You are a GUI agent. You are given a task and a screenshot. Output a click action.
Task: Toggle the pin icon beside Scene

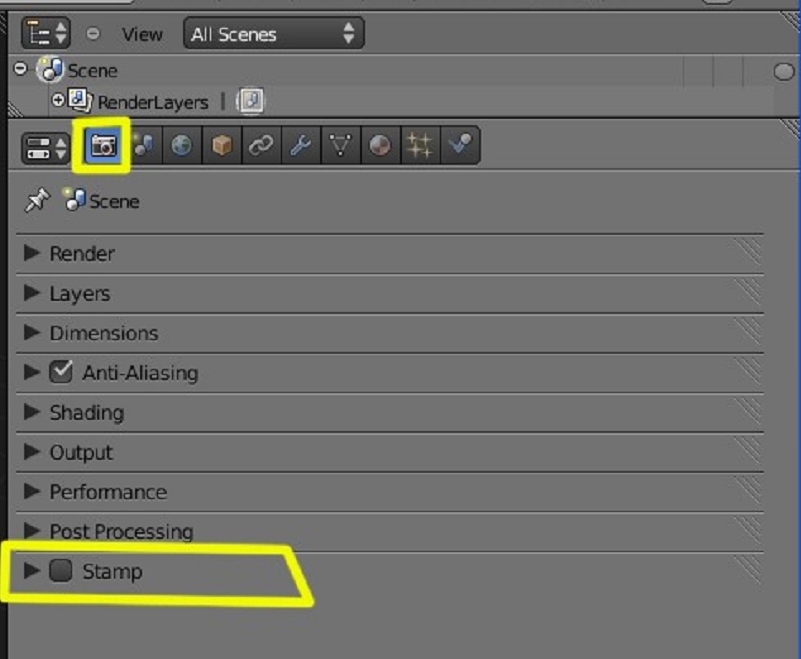37,200
